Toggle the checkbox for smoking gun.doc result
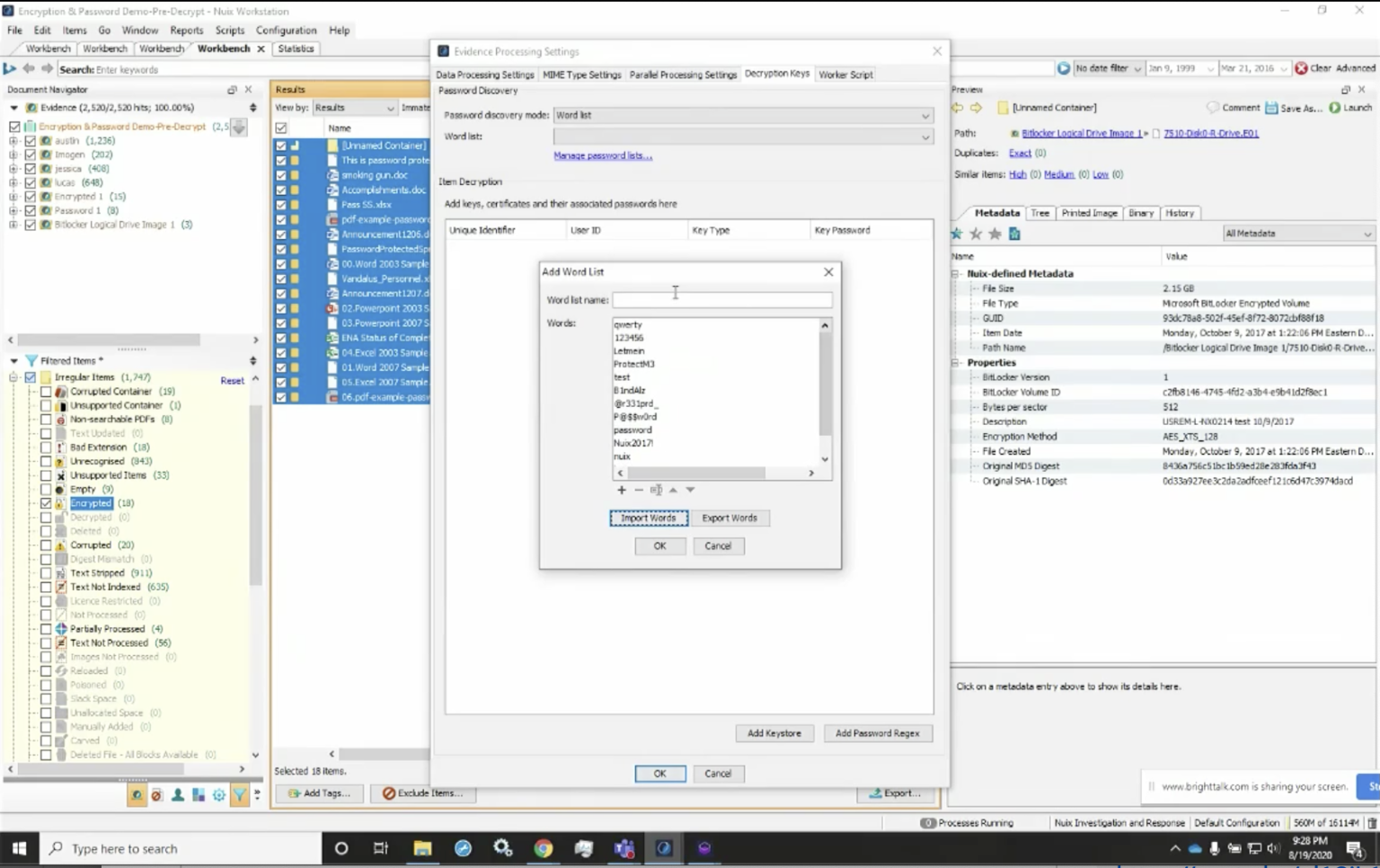 click(281, 175)
